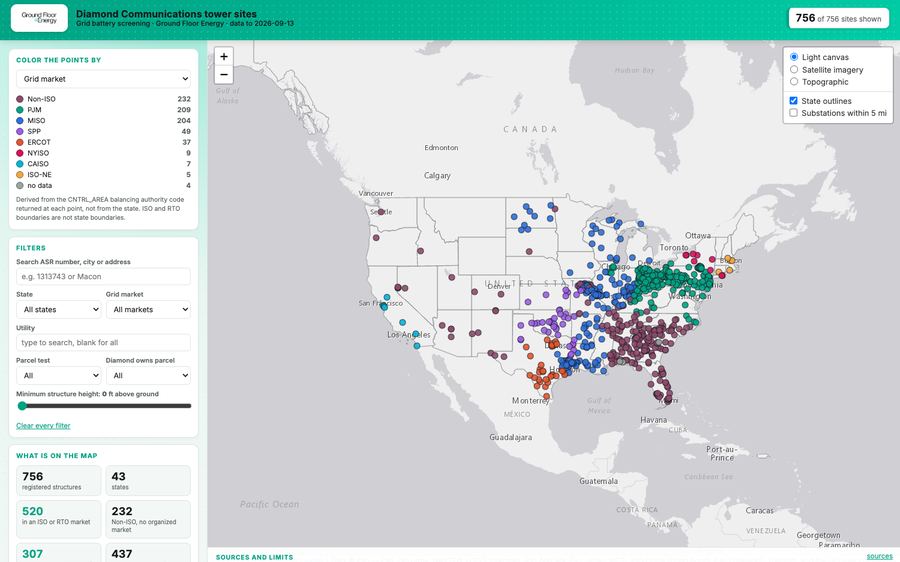Open the Parcel test dropdown
The height and width of the screenshot is (562, 900).
pyautogui.click(x=59, y=375)
